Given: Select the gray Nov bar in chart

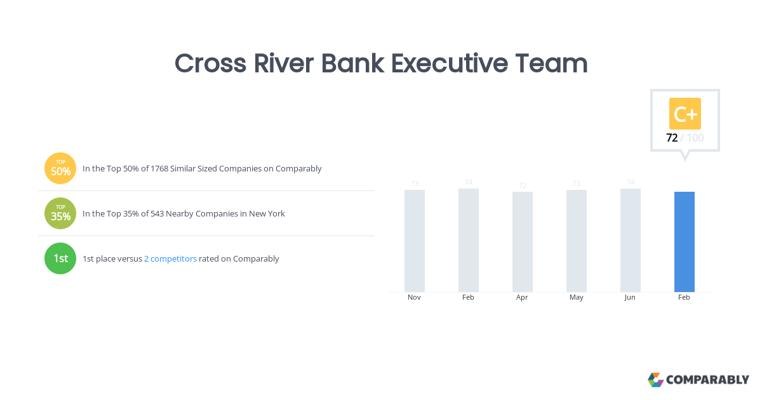Looking at the screenshot, I should (414, 240).
